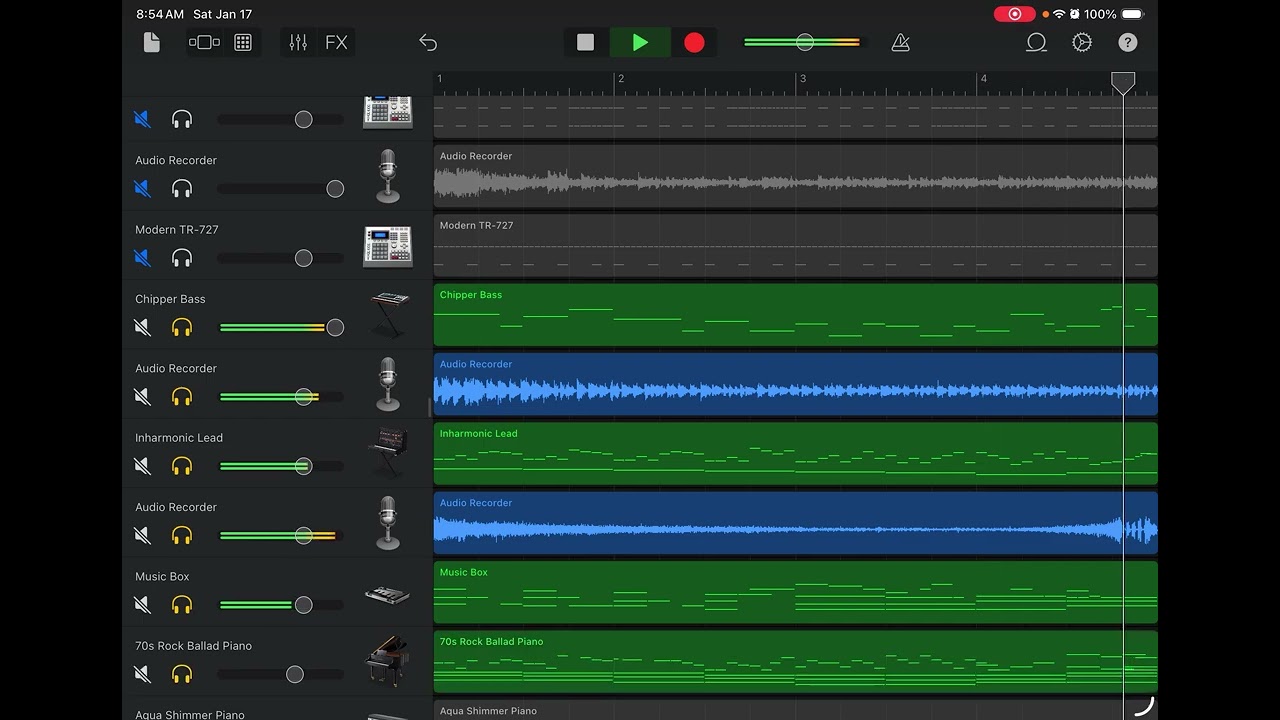Open the loop browser icon
This screenshot has height=720, width=1280.
(1036, 42)
